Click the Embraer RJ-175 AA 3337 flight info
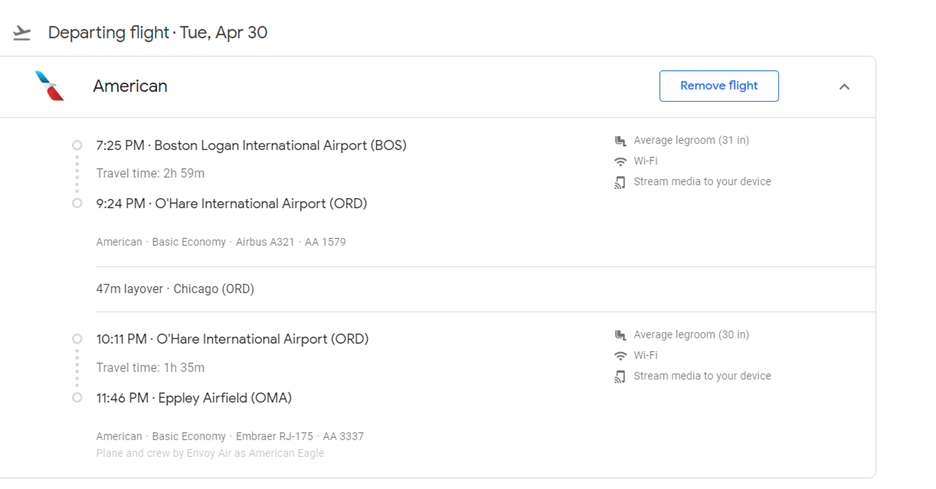The width and height of the screenshot is (936, 489). point(299,436)
